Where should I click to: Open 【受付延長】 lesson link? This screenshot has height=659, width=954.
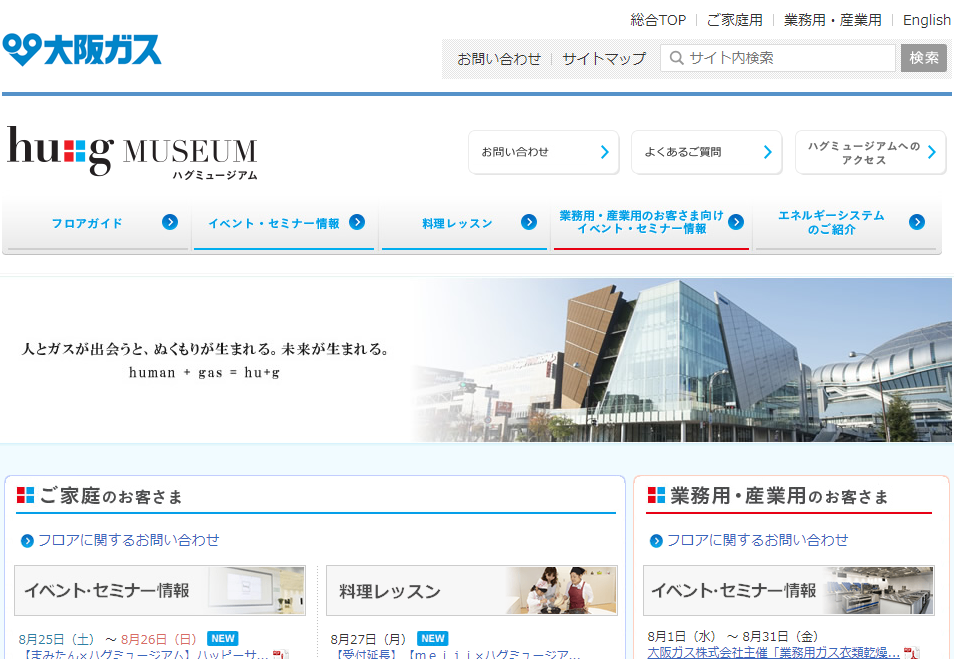pos(455,655)
